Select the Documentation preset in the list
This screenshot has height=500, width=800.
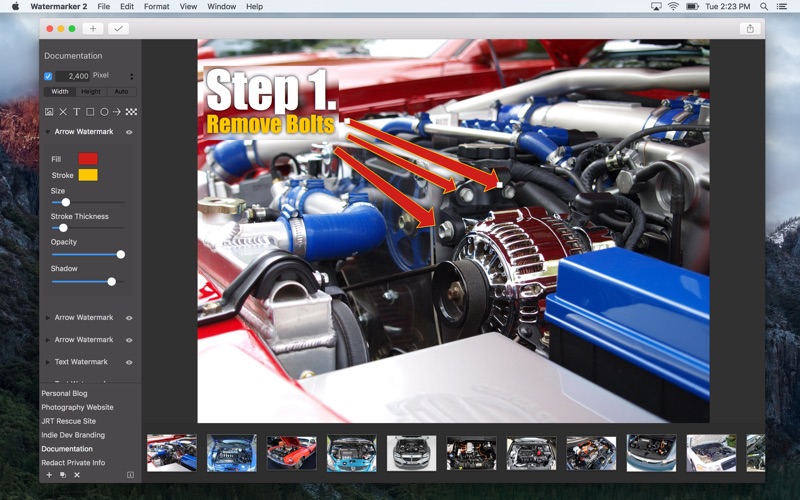tap(67, 448)
